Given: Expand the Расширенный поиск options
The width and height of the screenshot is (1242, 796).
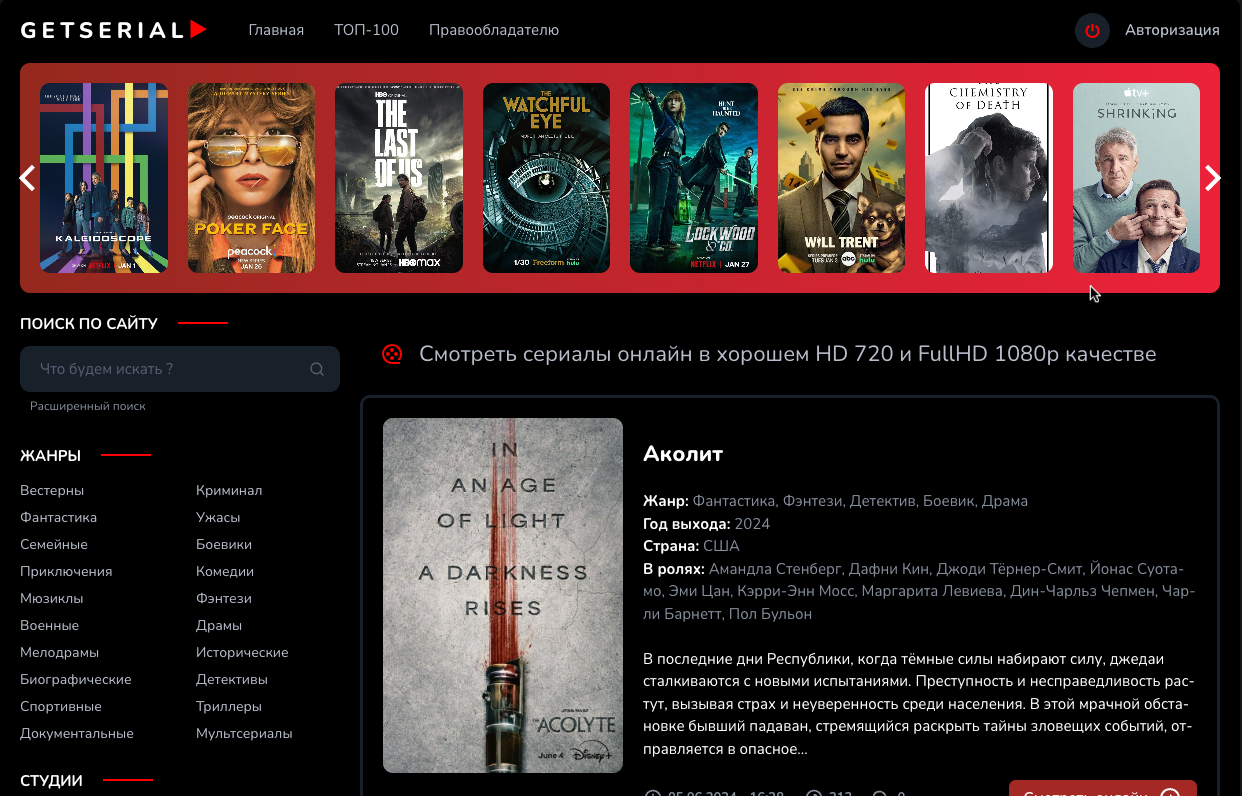Looking at the screenshot, I should tap(89, 406).
